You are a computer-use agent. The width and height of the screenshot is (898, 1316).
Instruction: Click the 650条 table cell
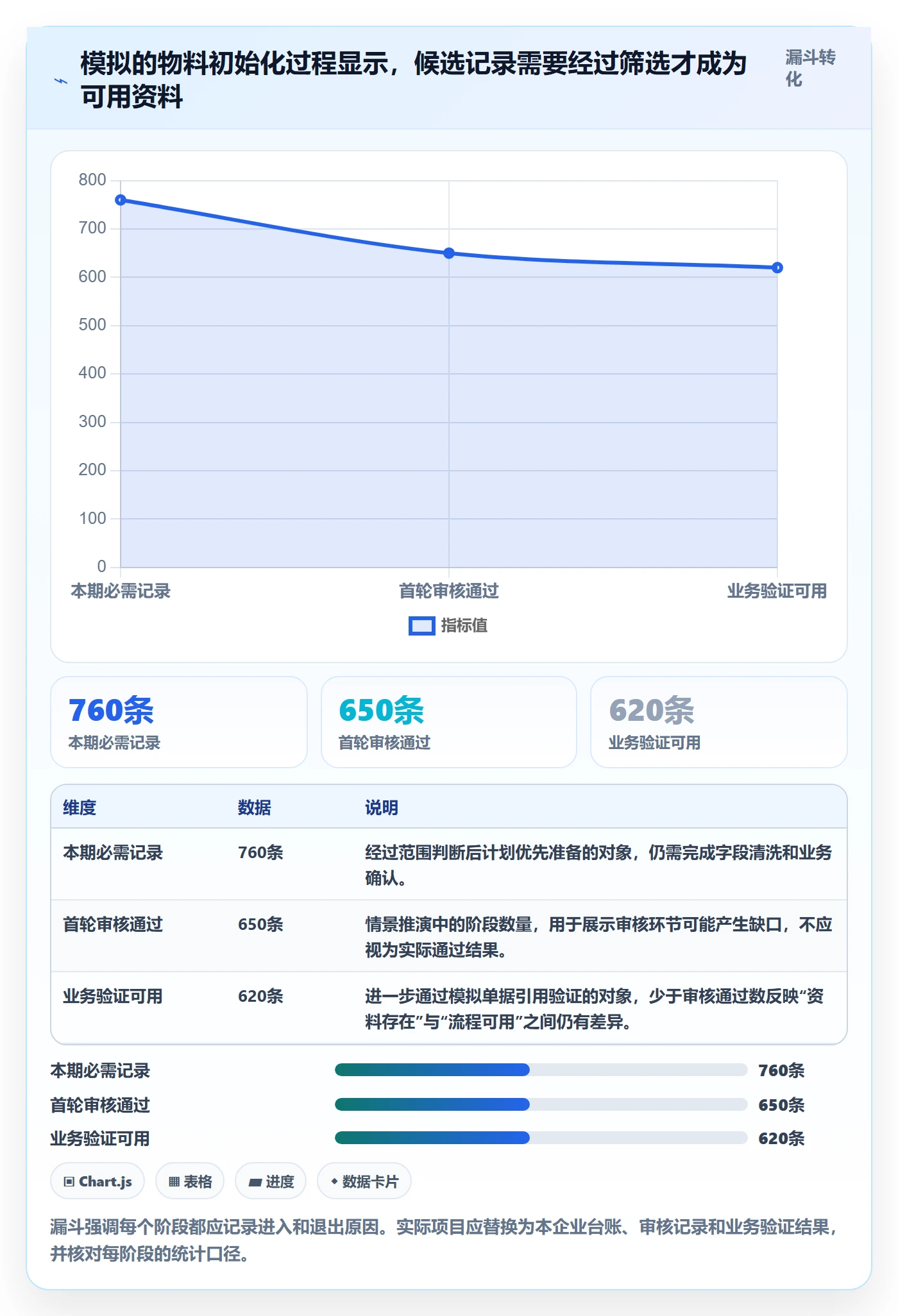(x=260, y=924)
